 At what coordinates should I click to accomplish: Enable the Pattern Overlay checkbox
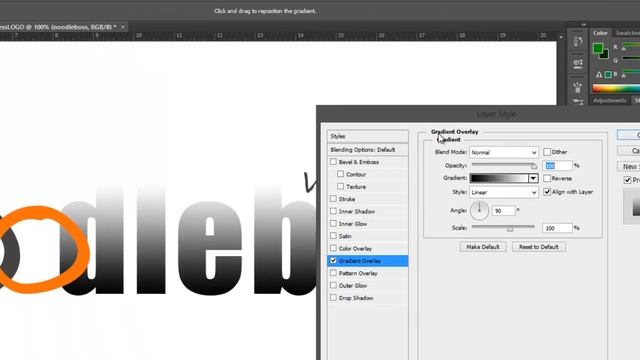point(333,273)
